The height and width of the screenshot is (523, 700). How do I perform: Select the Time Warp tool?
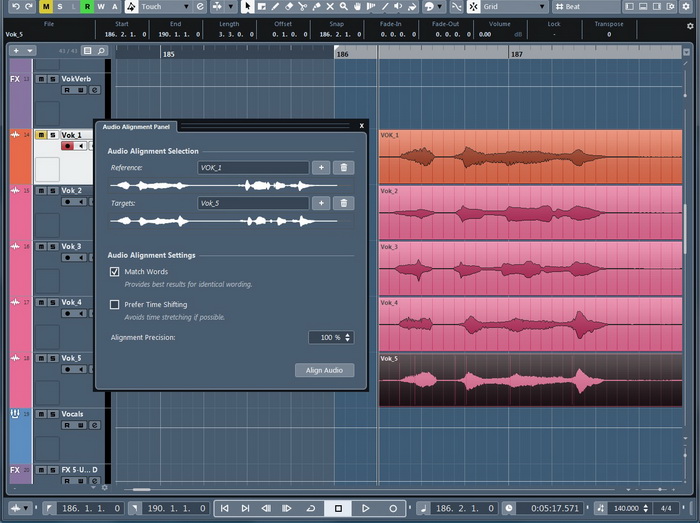[x=371, y=7]
